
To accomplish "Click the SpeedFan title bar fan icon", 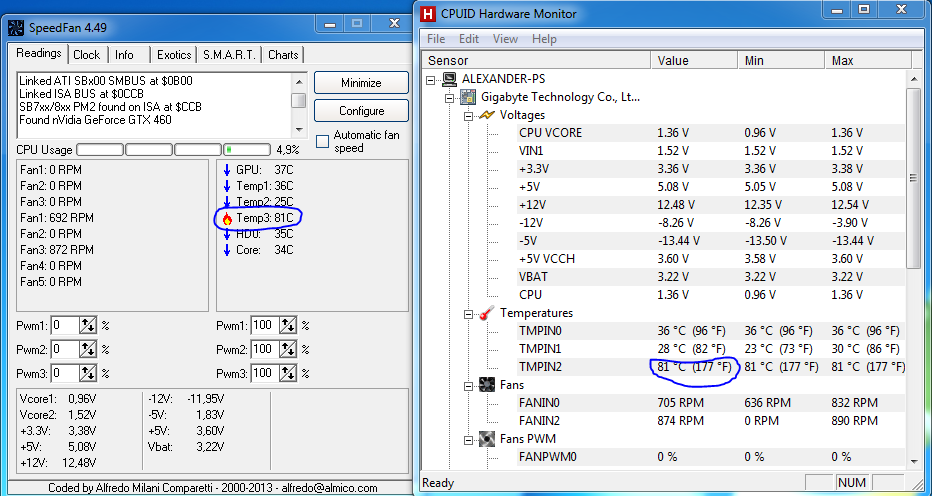I will [x=17, y=27].
